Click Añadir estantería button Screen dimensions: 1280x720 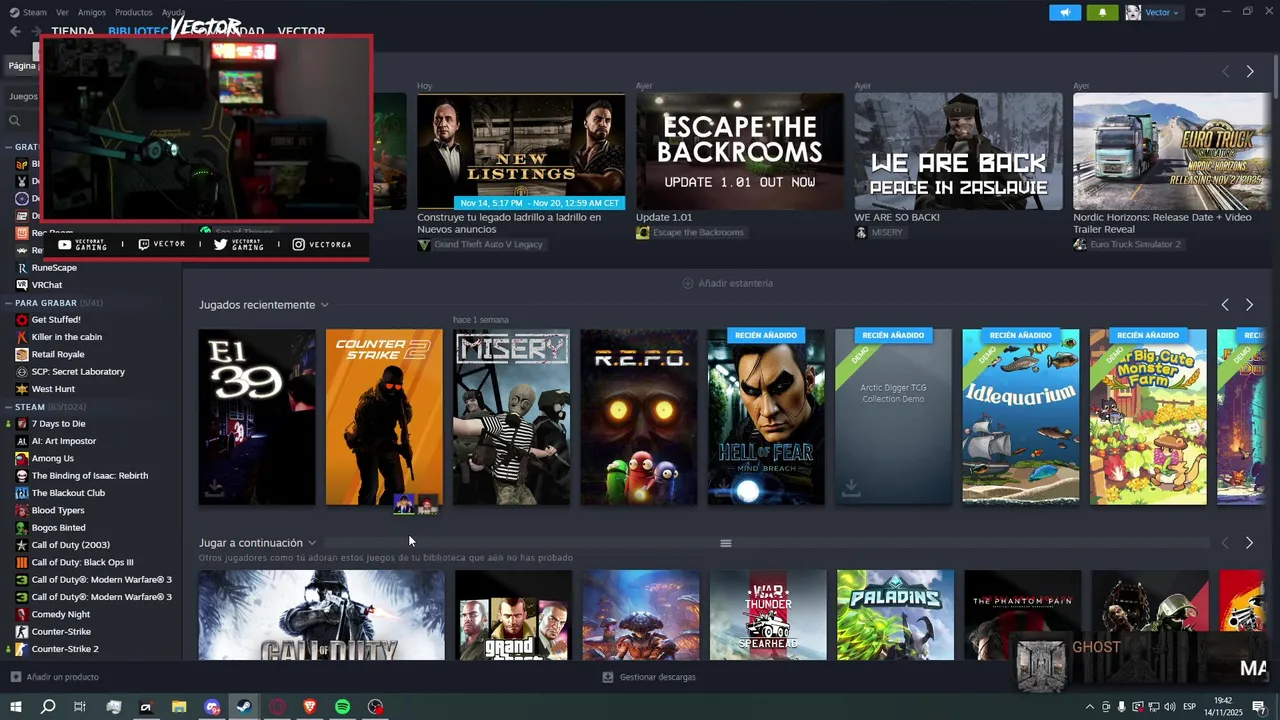pyautogui.click(x=727, y=283)
